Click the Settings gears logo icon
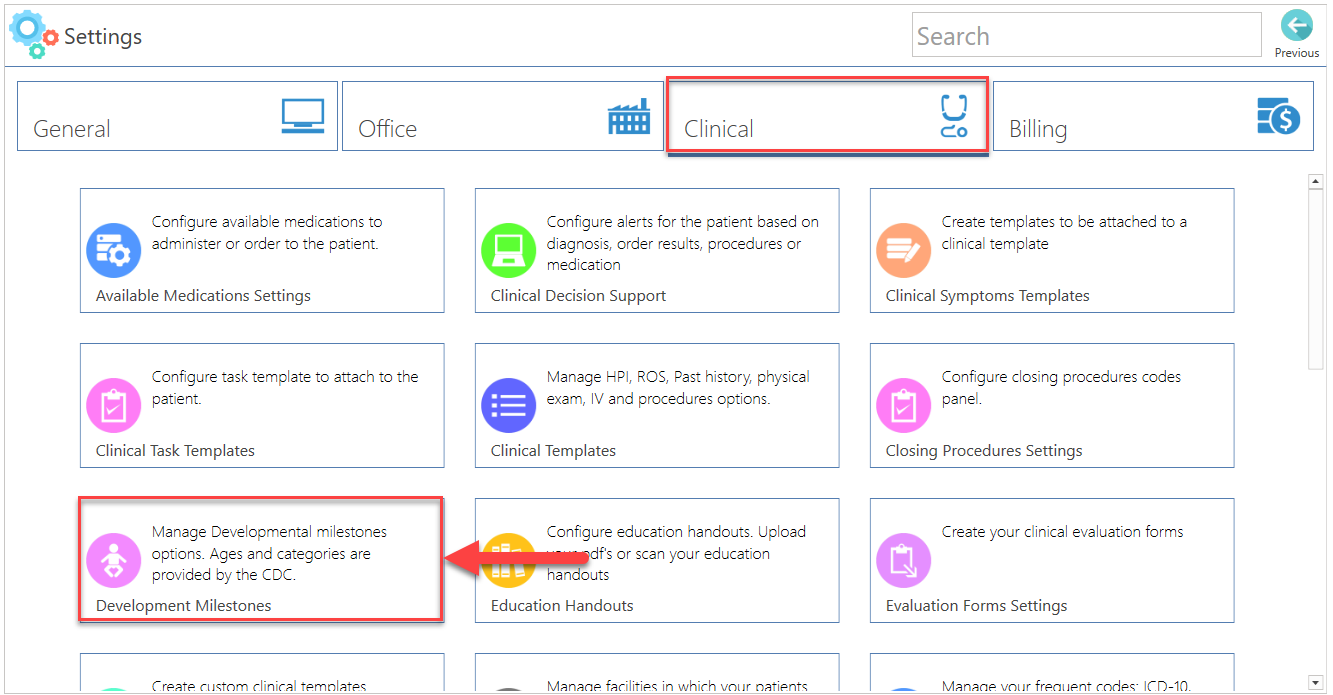Image resolution: width=1333 pixels, height=695 pixels. click(34, 35)
